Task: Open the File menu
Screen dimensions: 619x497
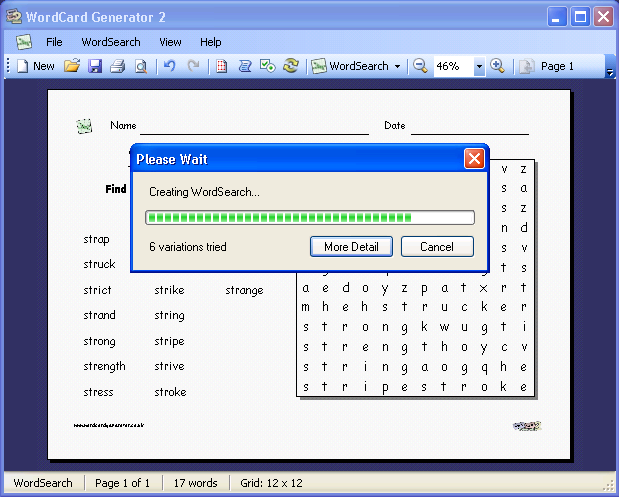Action: coord(54,42)
